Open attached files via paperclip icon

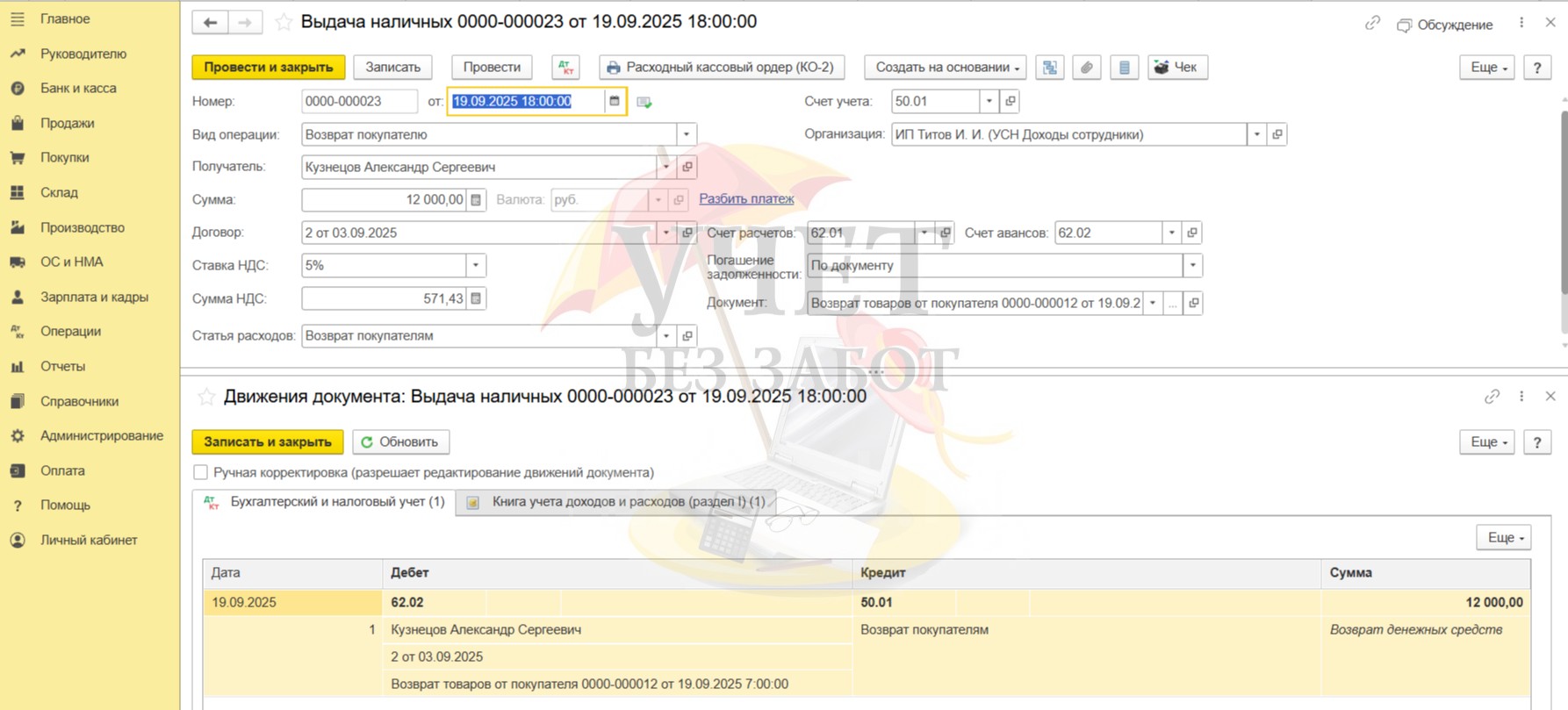pyautogui.click(x=1087, y=68)
